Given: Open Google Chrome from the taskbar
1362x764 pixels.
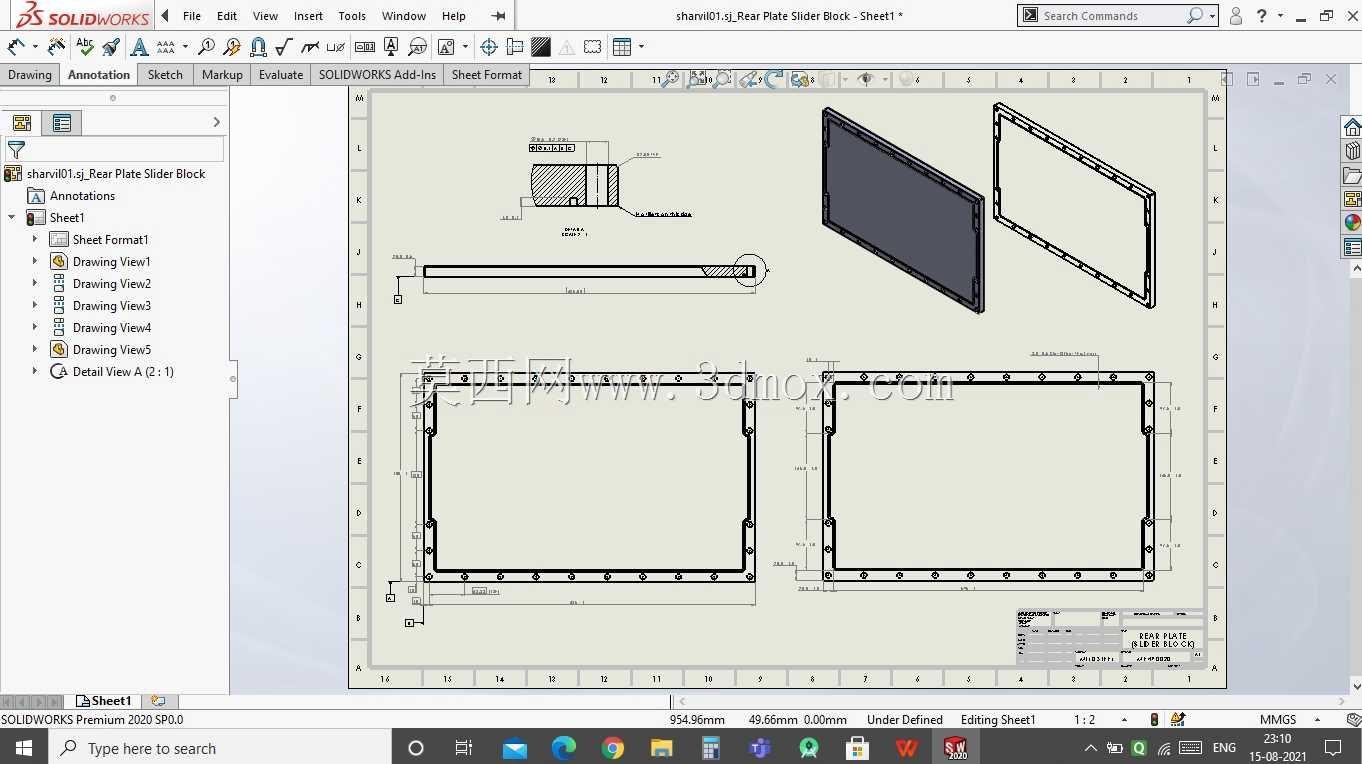Looking at the screenshot, I should pyautogui.click(x=613, y=748).
